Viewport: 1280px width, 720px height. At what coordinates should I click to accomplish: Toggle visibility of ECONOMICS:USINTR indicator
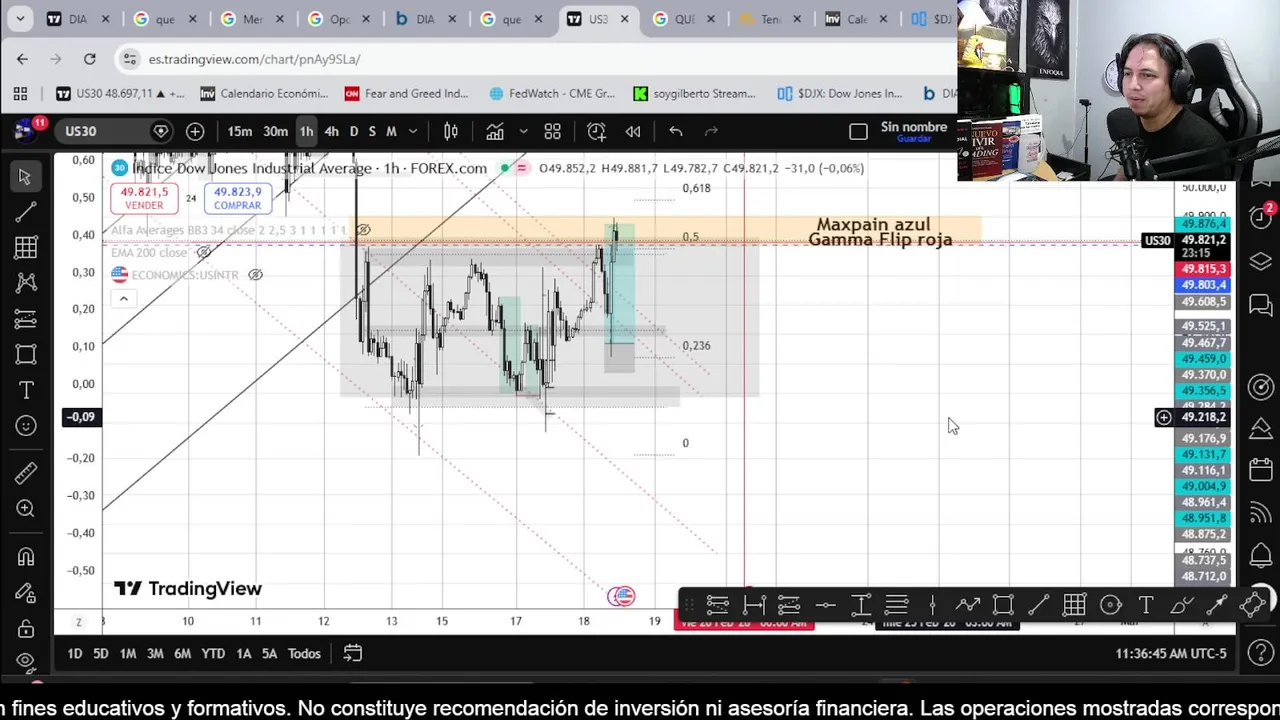click(255, 275)
